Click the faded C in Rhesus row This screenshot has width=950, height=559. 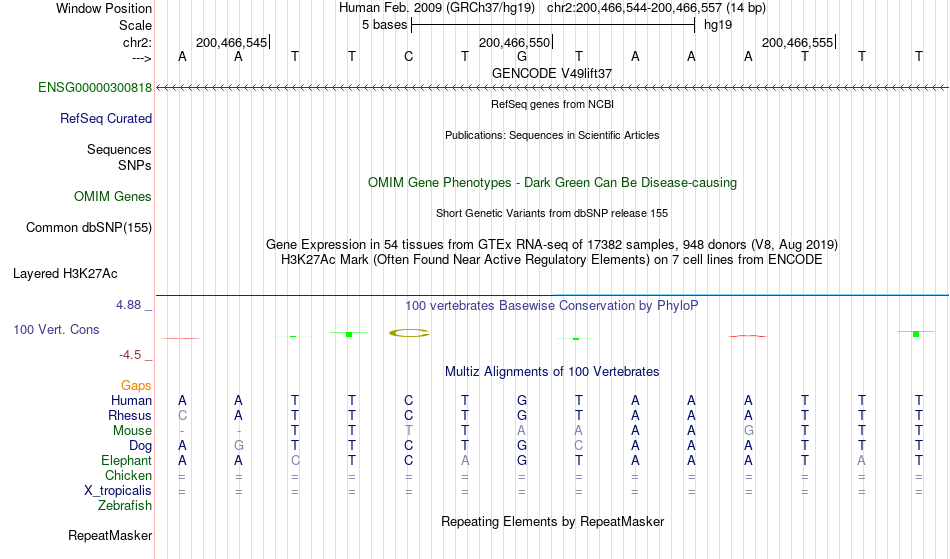tap(182, 415)
